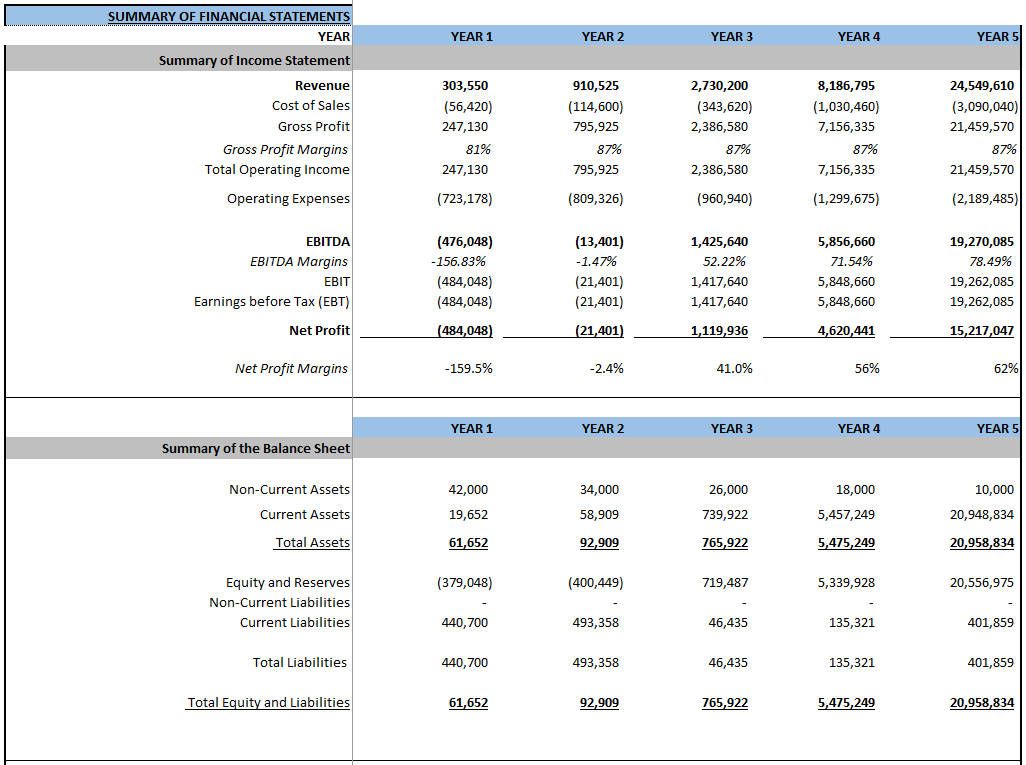The image size is (1026, 765).
Task: Click the YEAR 3 column header
Action: tap(731, 36)
